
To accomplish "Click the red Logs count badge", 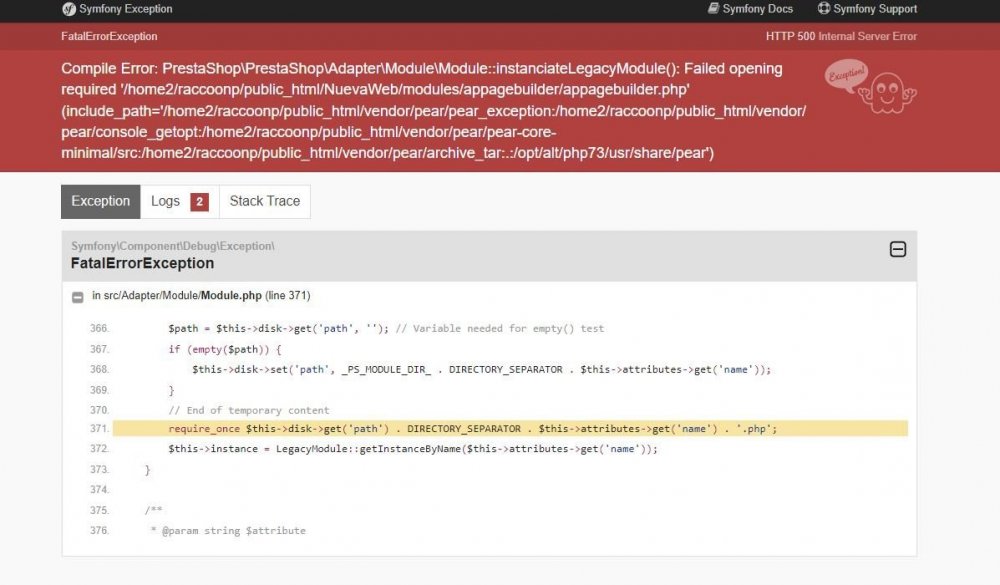I will point(200,202).
